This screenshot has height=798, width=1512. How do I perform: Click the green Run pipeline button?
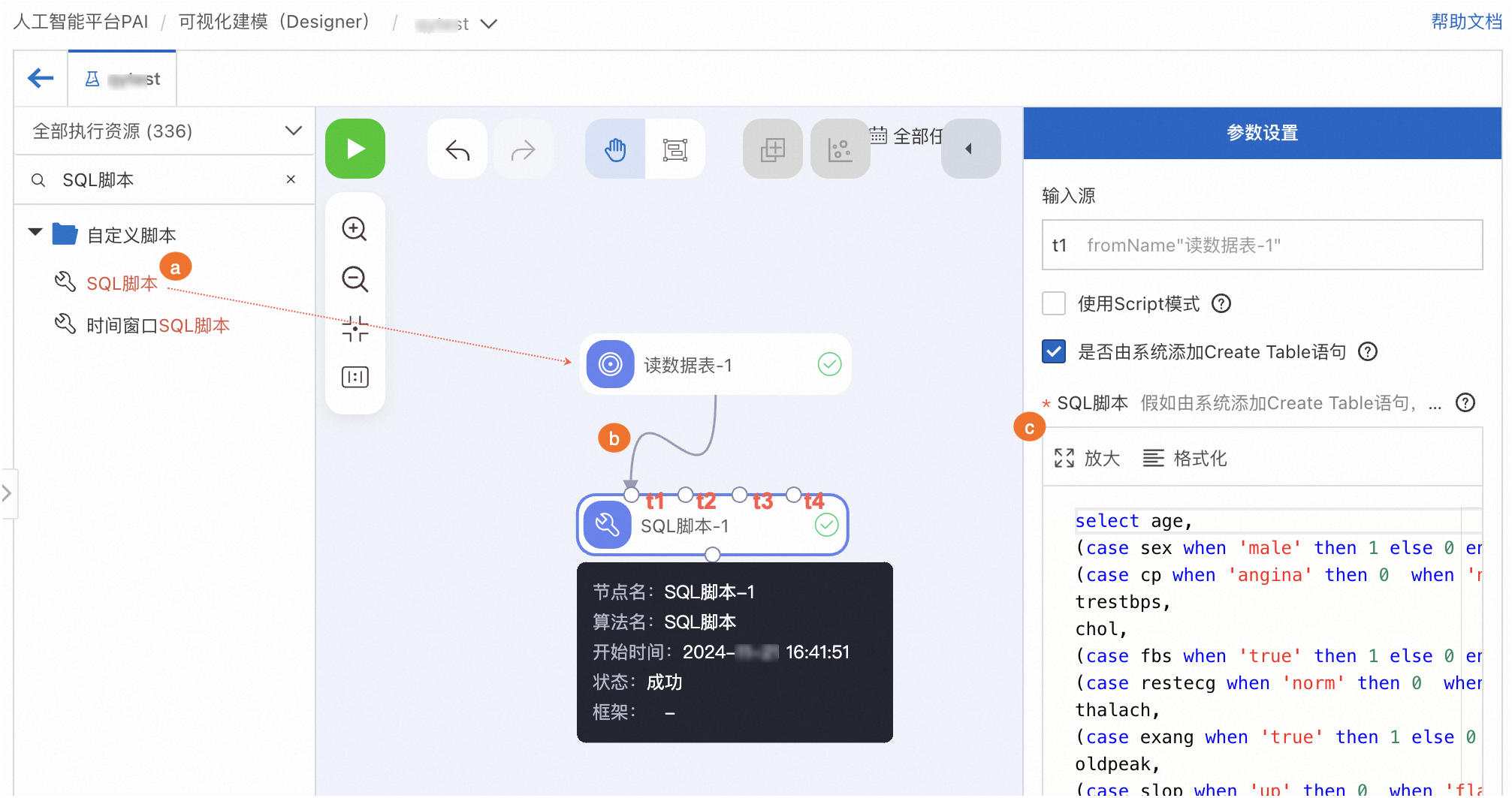click(x=355, y=149)
